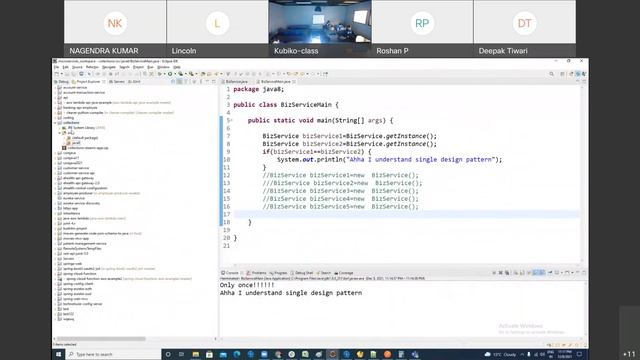The height and width of the screenshot is (360, 640).
Task: Switch to the JUnit view tab
Action: 135,82
